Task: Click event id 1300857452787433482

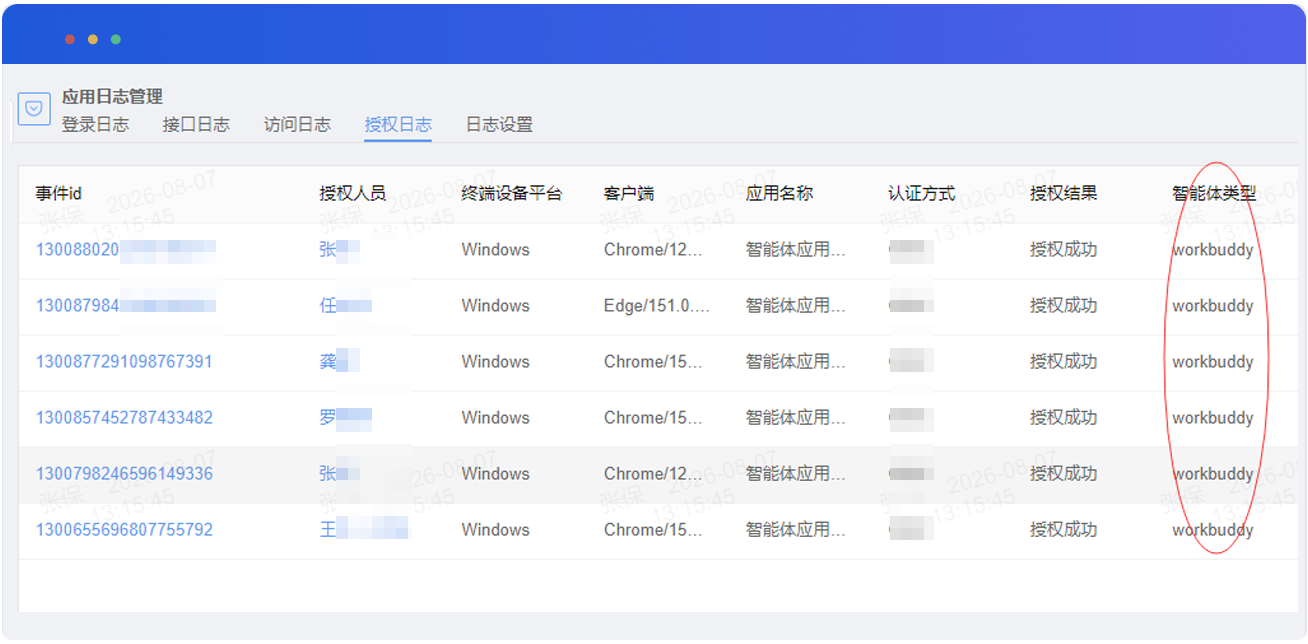Action: (x=124, y=418)
